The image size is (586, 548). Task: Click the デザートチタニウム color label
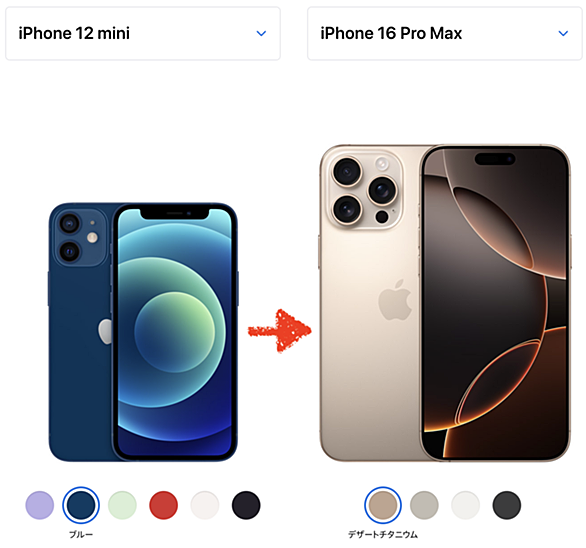click(383, 535)
